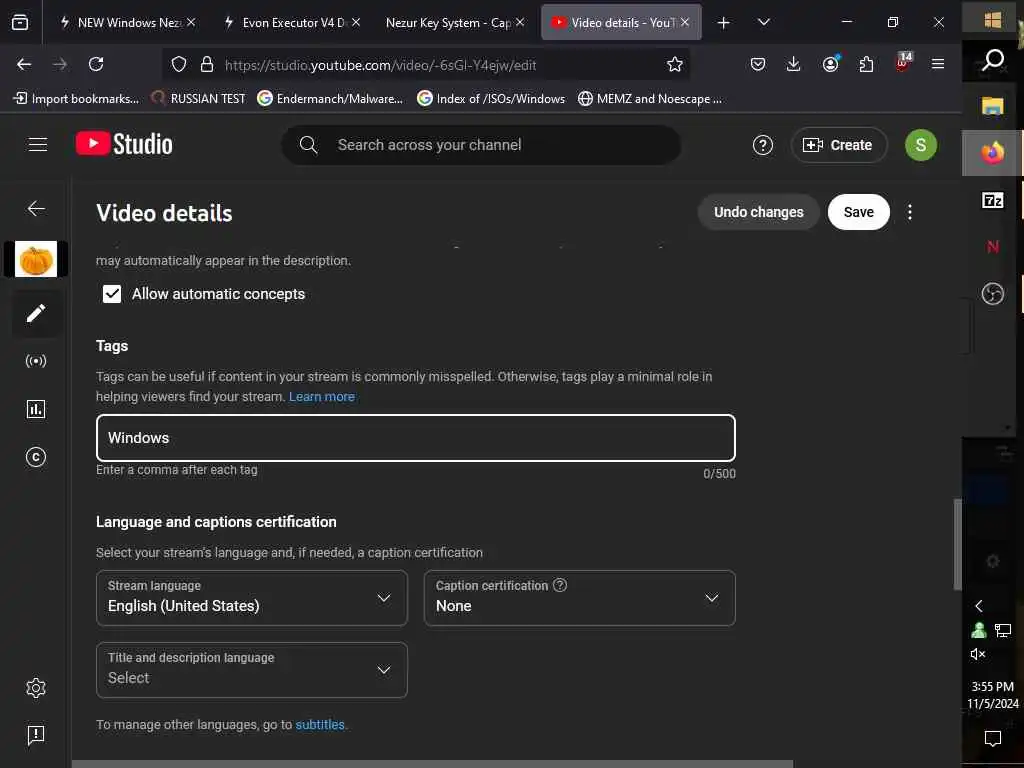Select the Video details - YouTube tab
Screen dimensions: 1024x768
(x=621, y=22)
